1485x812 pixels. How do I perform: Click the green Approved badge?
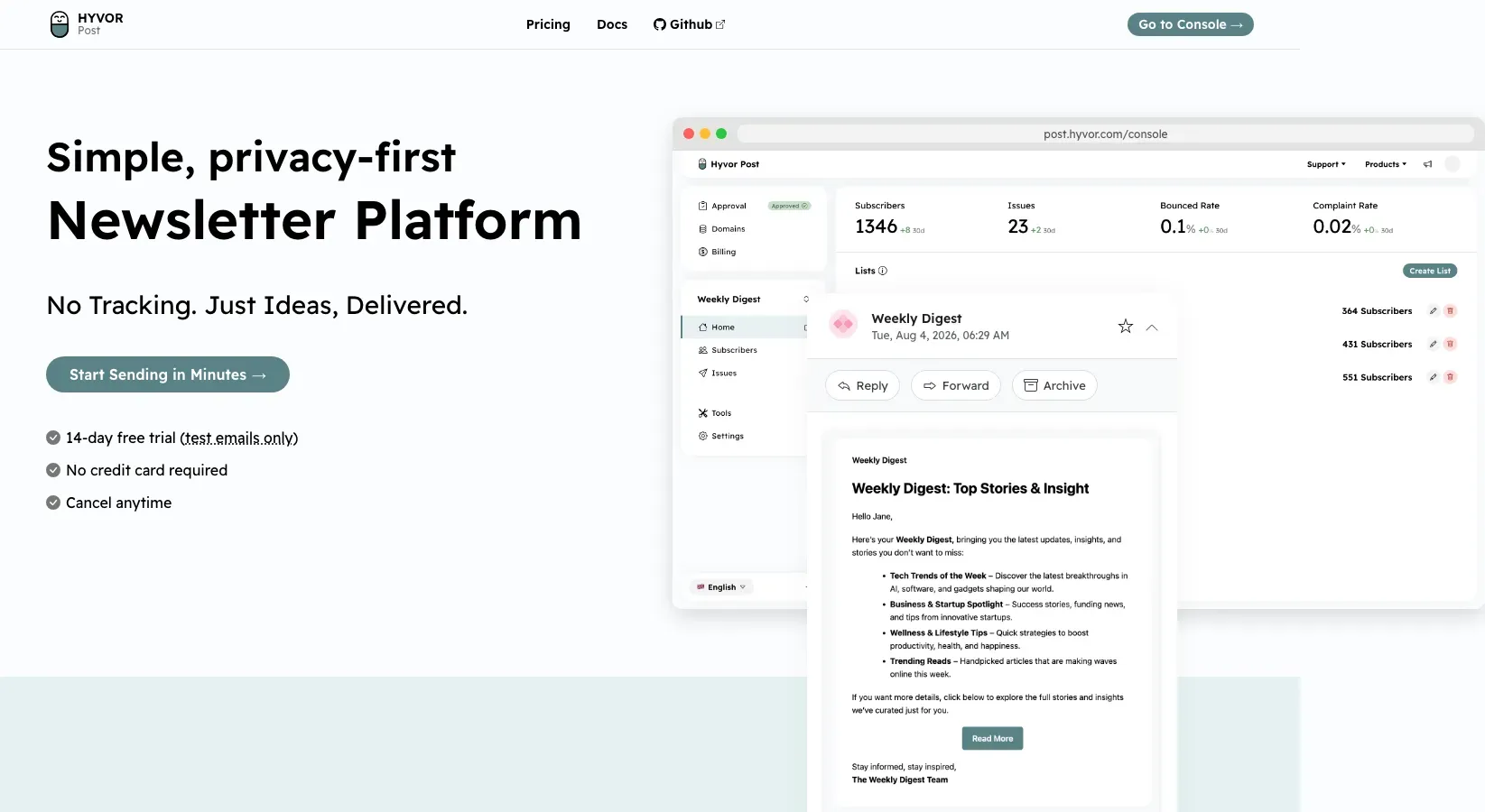pos(789,206)
